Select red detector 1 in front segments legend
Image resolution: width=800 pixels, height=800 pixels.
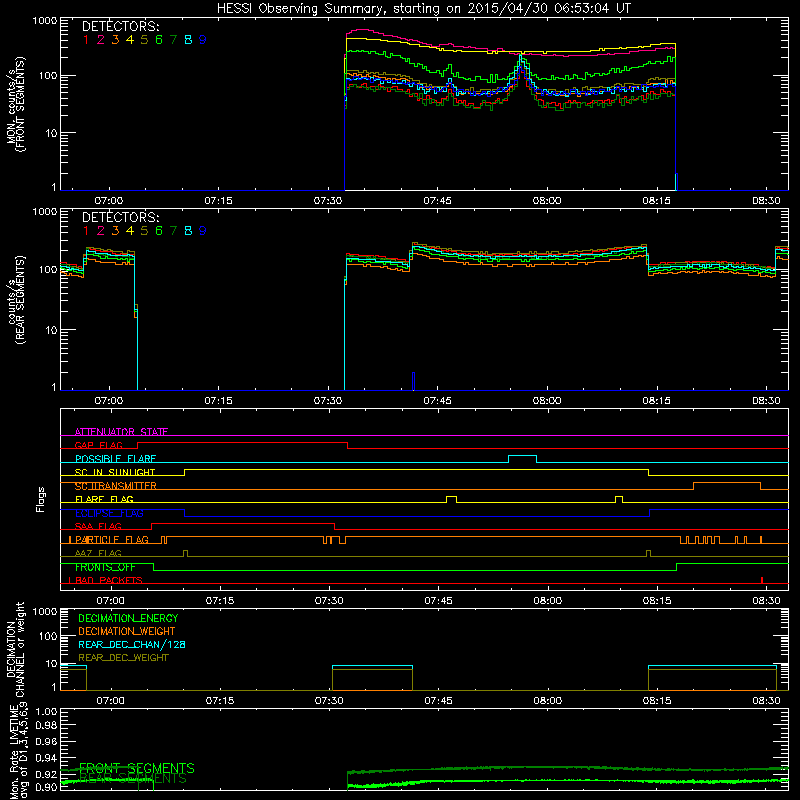[x=86, y=39]
